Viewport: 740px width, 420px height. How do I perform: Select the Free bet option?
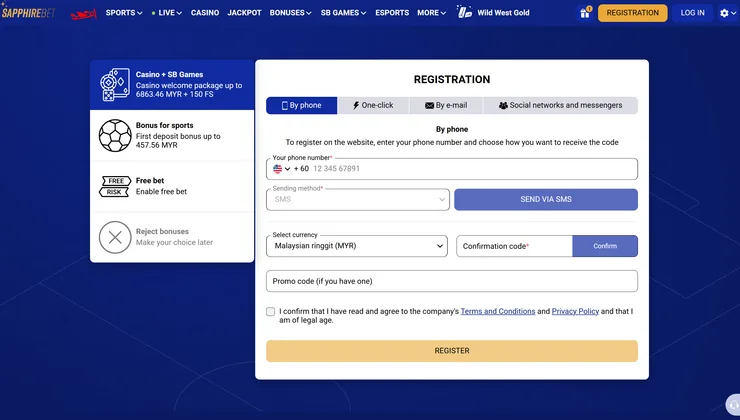click(x=172, y=186)
